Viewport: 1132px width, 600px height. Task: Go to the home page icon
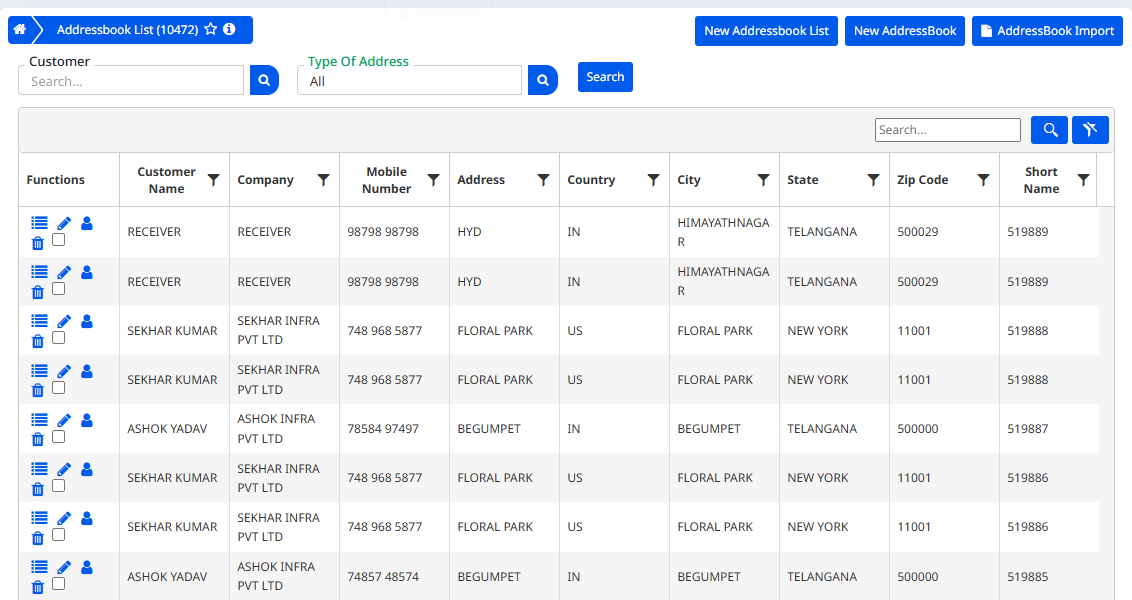pos(19,30)
